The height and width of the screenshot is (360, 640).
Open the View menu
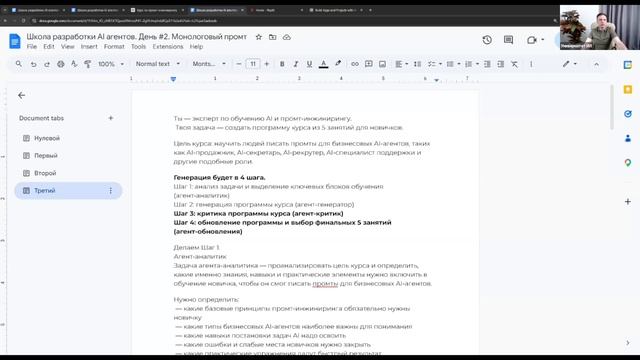pyautogui.click(x=67, y=47)
